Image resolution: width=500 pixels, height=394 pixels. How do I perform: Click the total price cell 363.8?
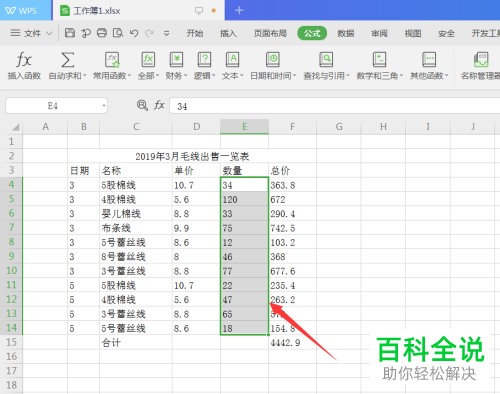[x=292, y=185]
